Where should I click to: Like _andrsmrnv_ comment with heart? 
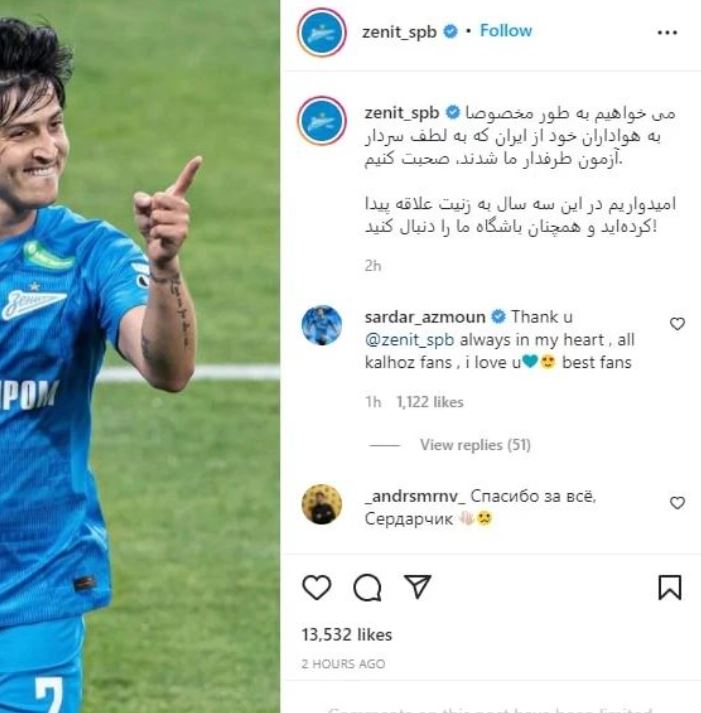(x=677, y=502)
